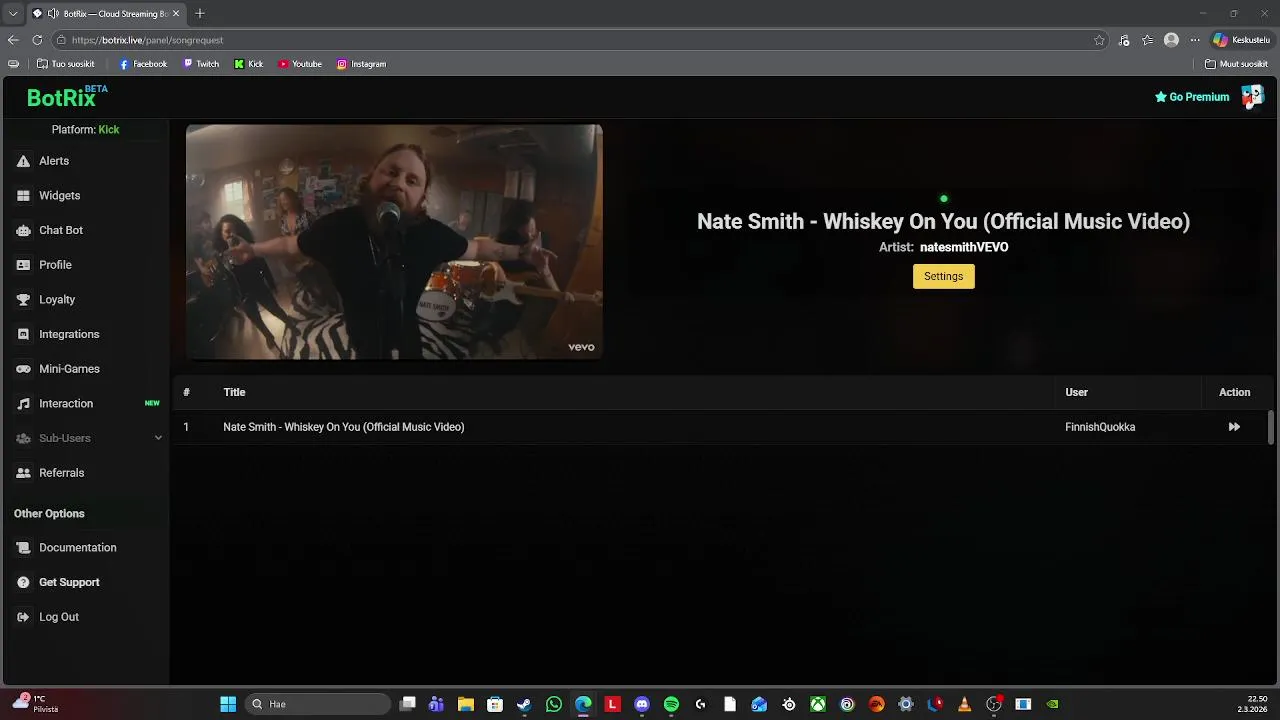Select the Title column header

click(x=234, y=392)
